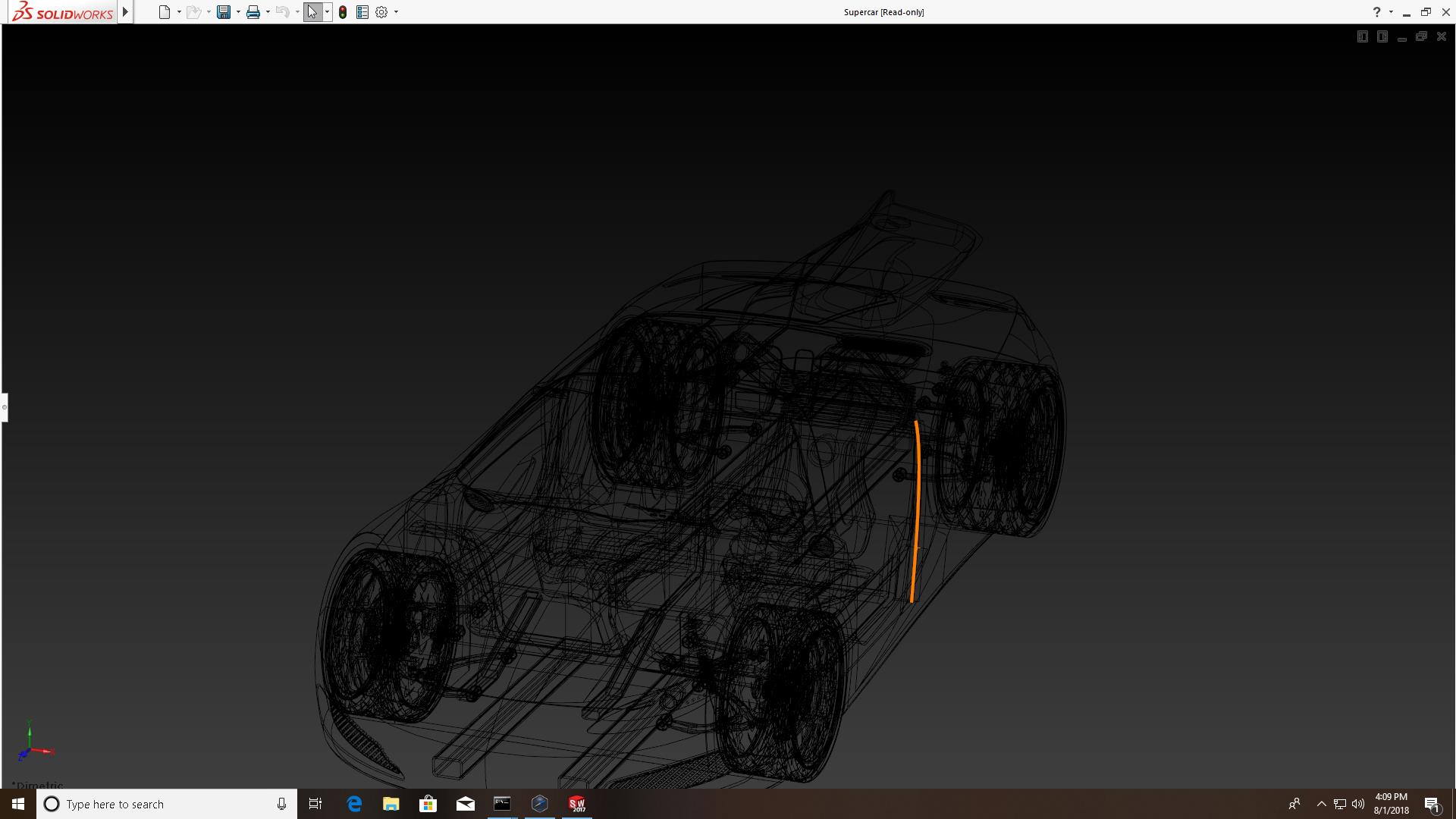Click the Save floppy disk icon
The image size is (1456, 819).
[x=223, y=12]
